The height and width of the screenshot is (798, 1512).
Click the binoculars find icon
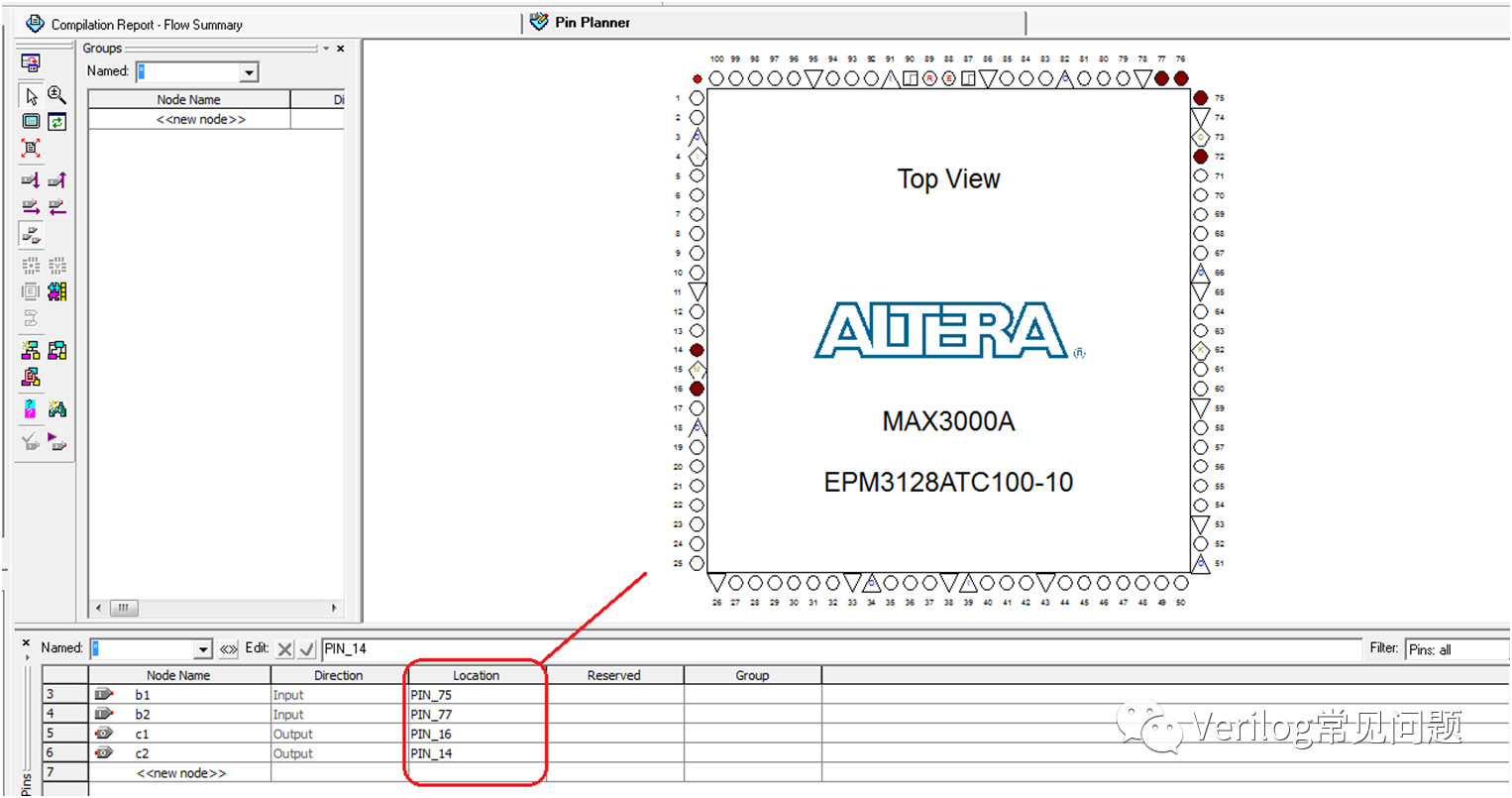[57, 408]
